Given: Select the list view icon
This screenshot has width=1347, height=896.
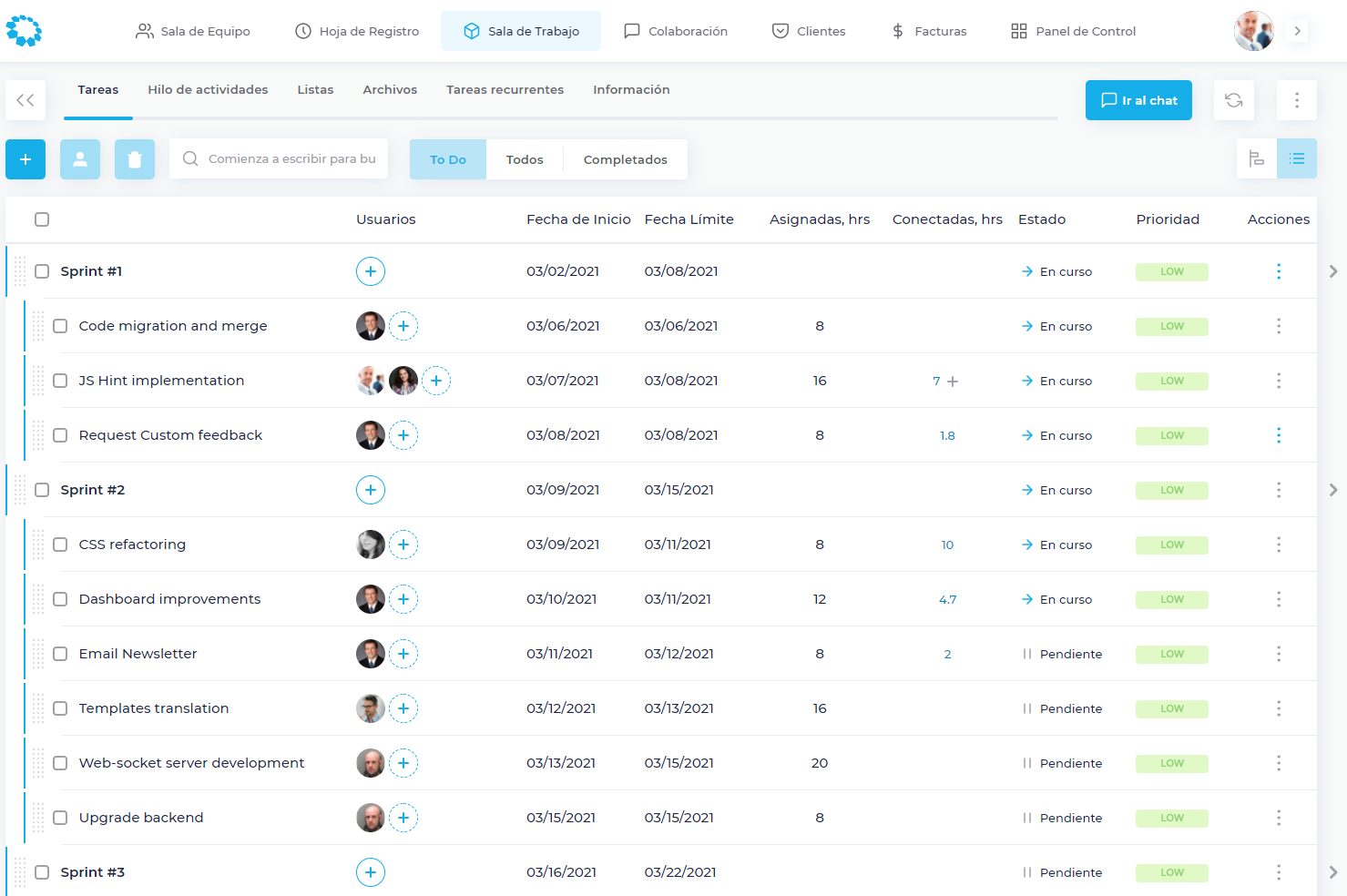Looking at the screenshot, I should (x=1297, y=158).
